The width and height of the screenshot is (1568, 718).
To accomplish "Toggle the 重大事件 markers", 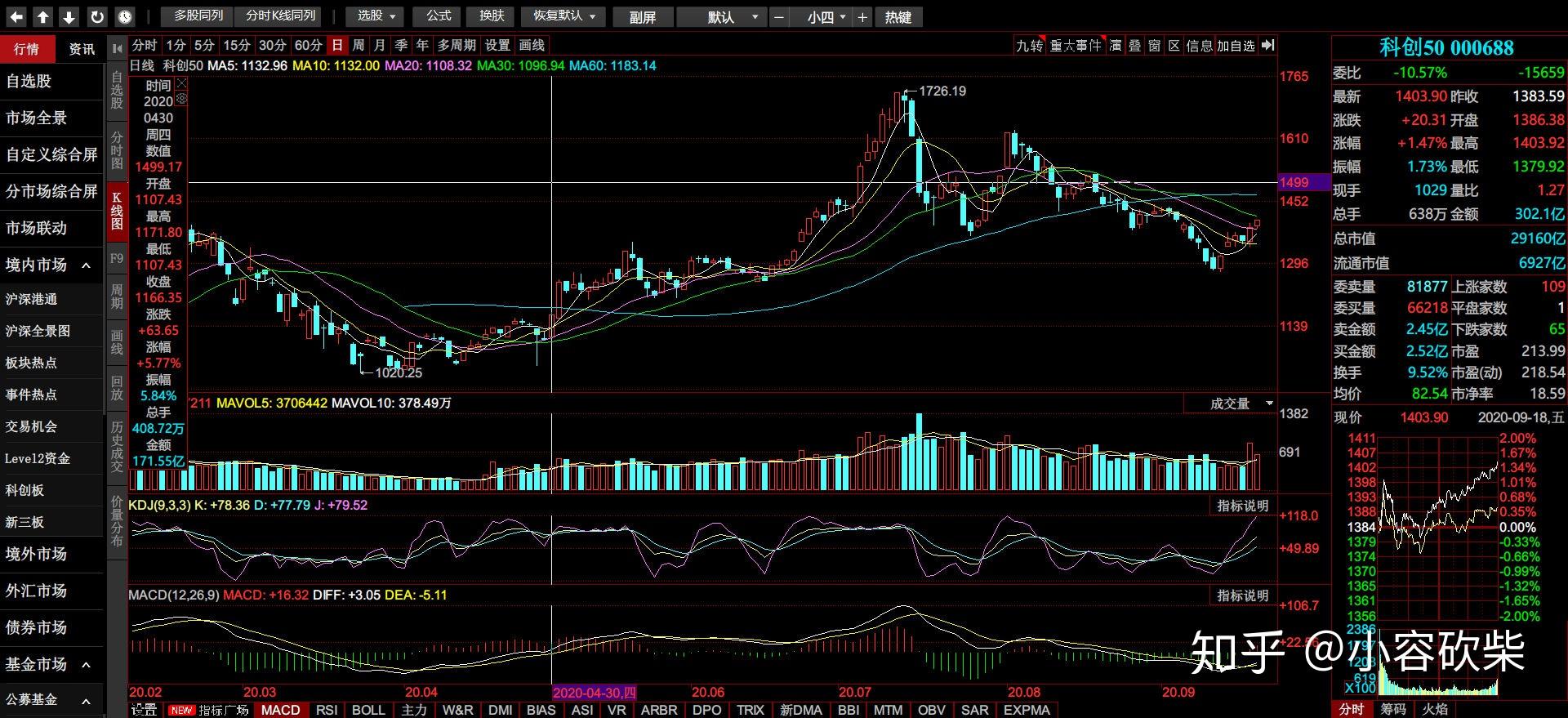I will pyautogui.click(x=1076, y=46).
